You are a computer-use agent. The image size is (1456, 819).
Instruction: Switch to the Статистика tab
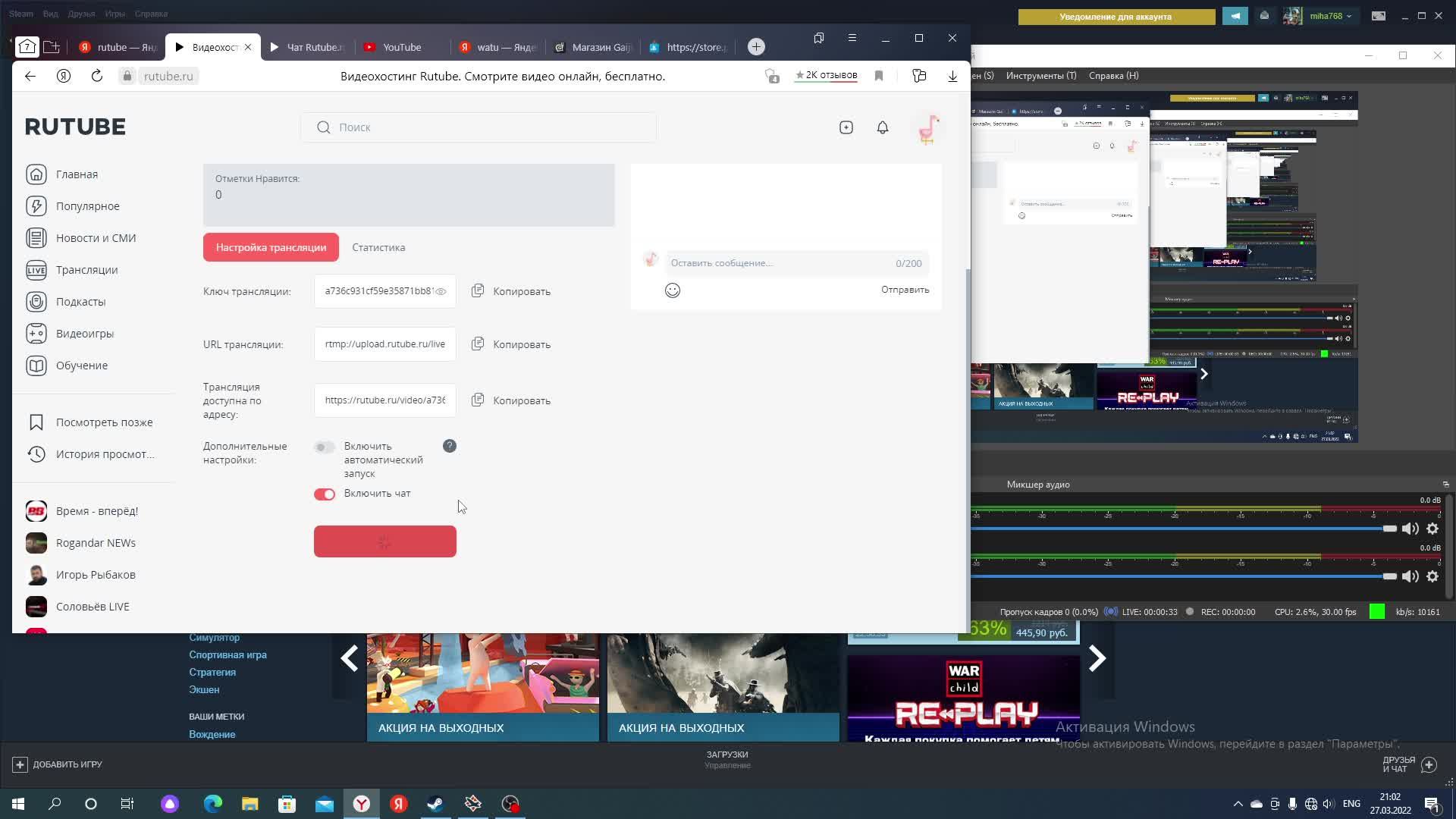[378, 247]
